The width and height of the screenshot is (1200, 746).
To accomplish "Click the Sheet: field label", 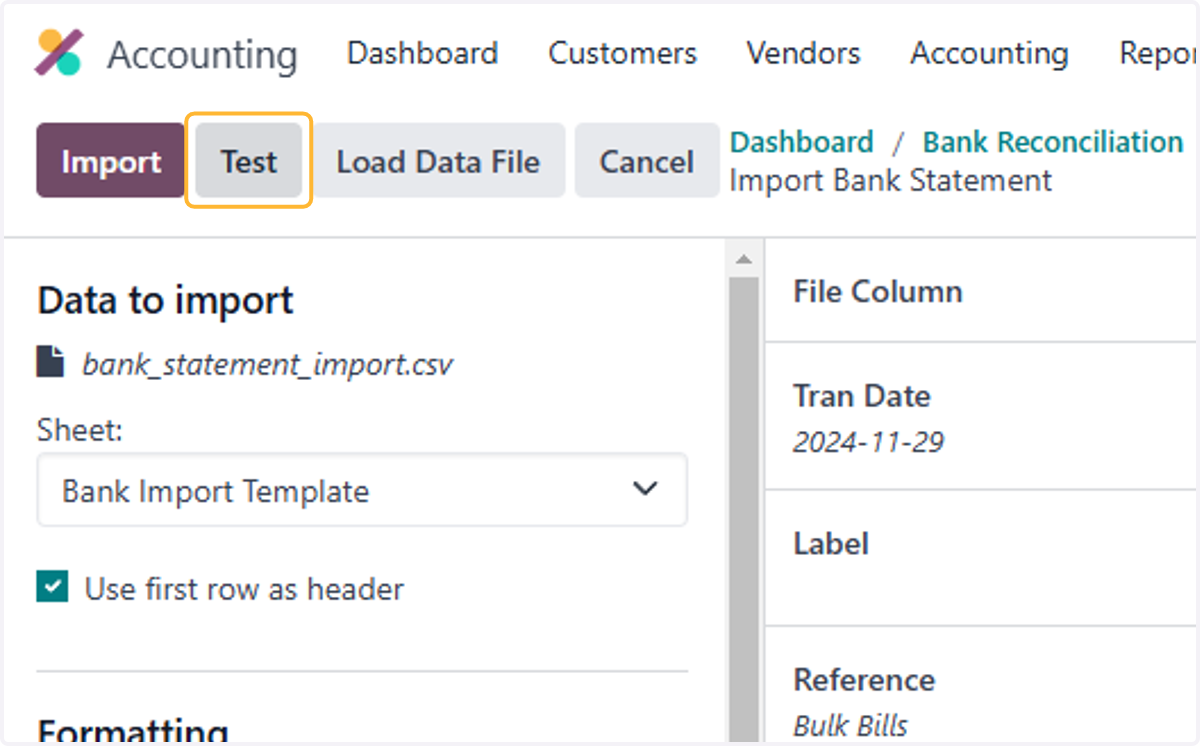I will (79, 430).
